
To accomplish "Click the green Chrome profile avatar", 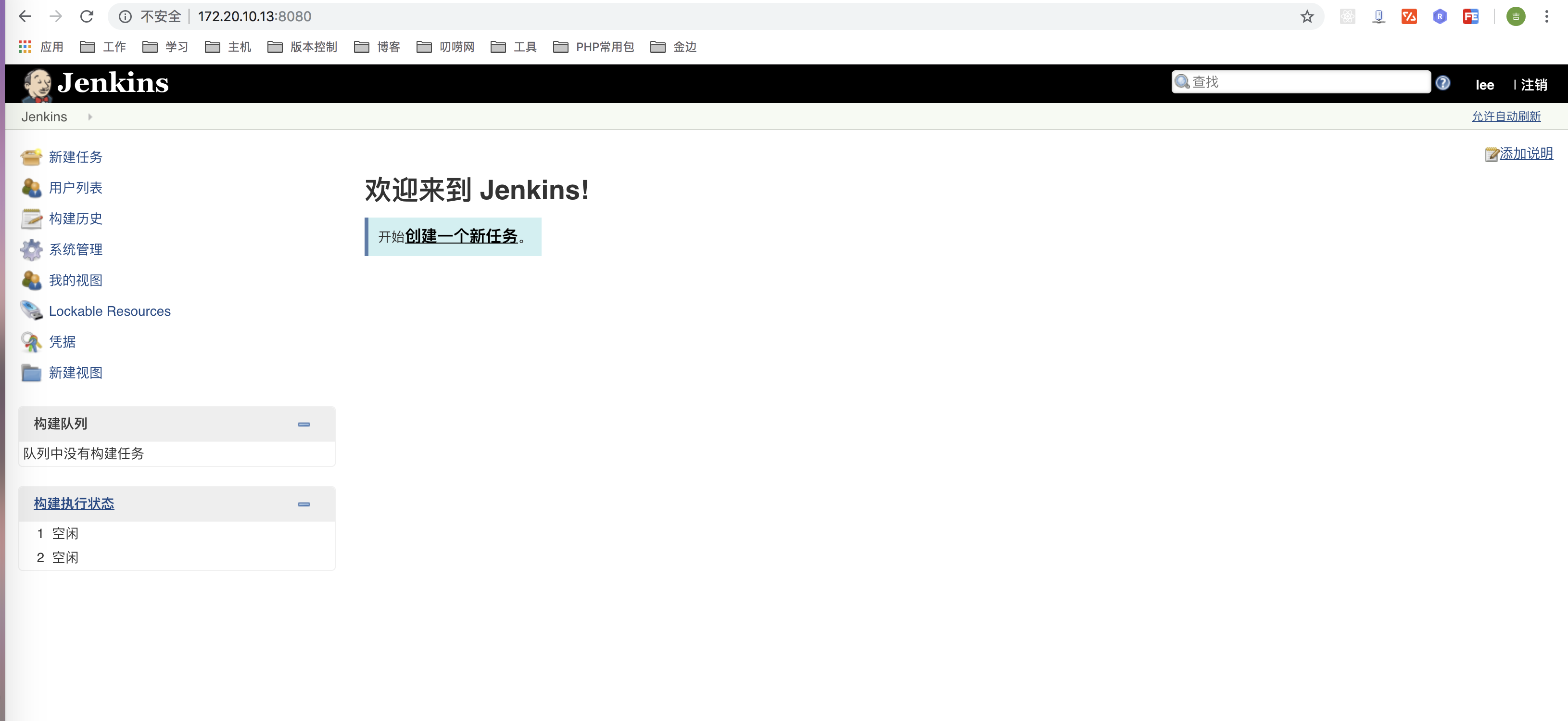I will 1516,16.
